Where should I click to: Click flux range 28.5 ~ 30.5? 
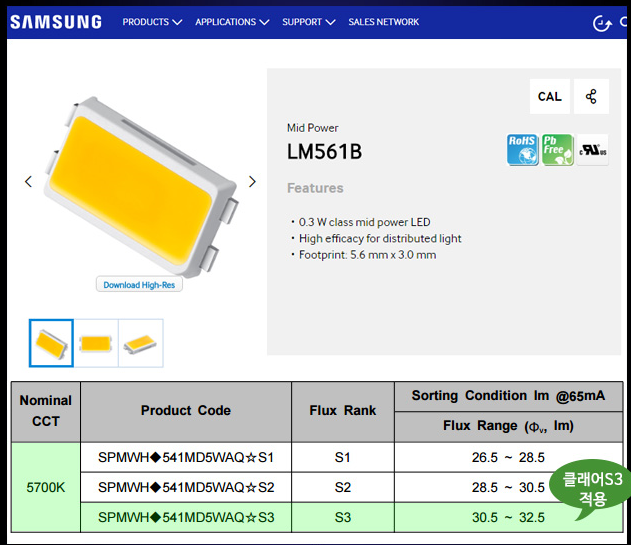pyautogui.click(x=508, y=487)
